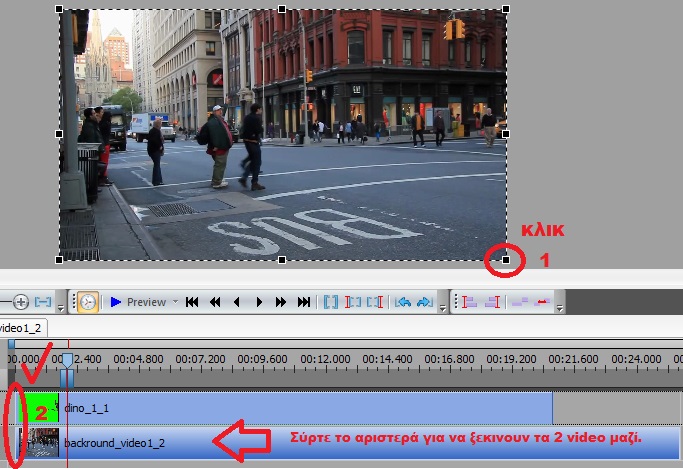This screenshot has height=469, width=683.
Task: Click the 00:12.000 mark on time ruler
Action: pos(325,359)
